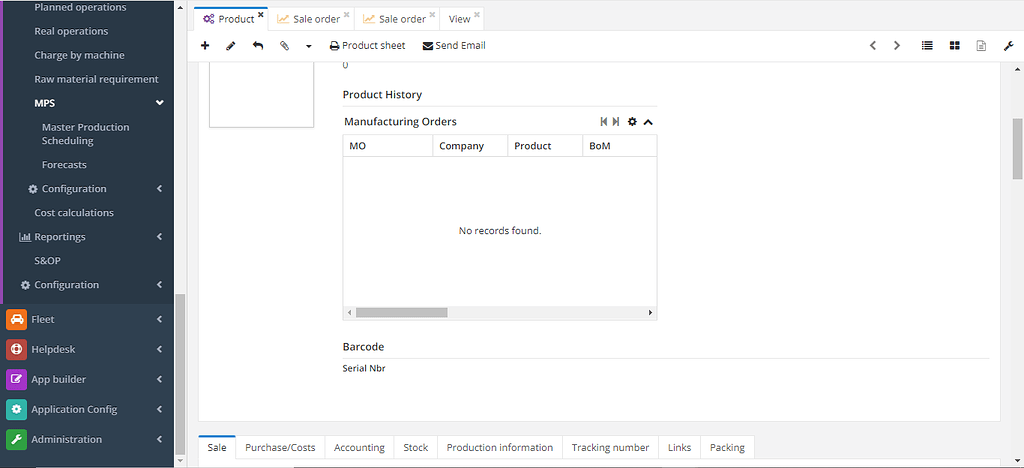Jump to first page of Manufacturing Orders

(604, 121)
